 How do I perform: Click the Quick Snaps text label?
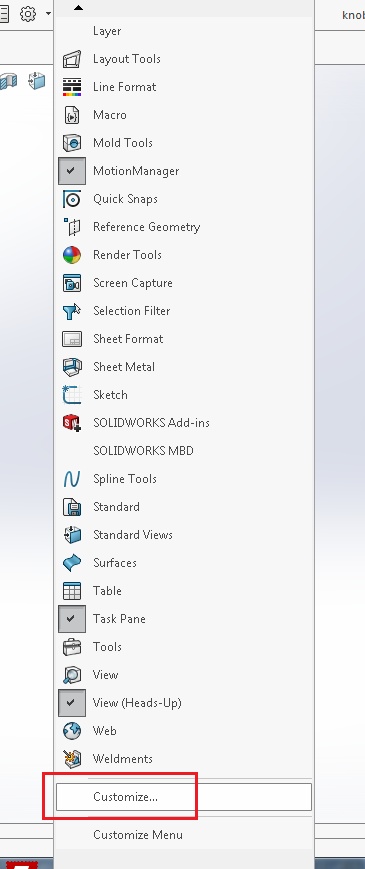click(x=126, y=199)
